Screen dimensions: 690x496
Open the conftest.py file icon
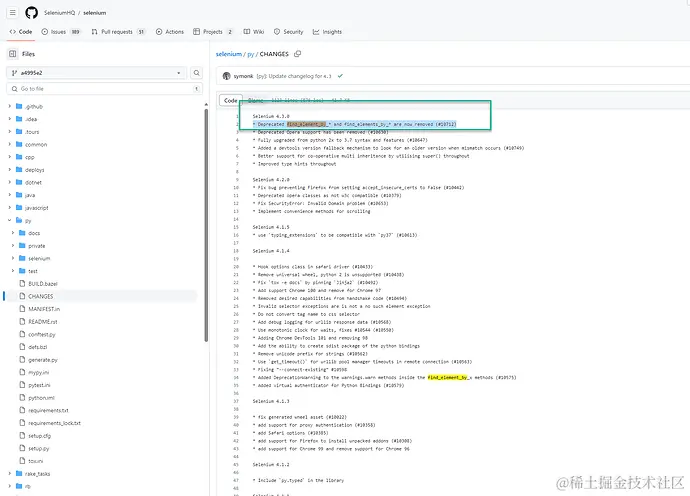(x=22, y=334)
